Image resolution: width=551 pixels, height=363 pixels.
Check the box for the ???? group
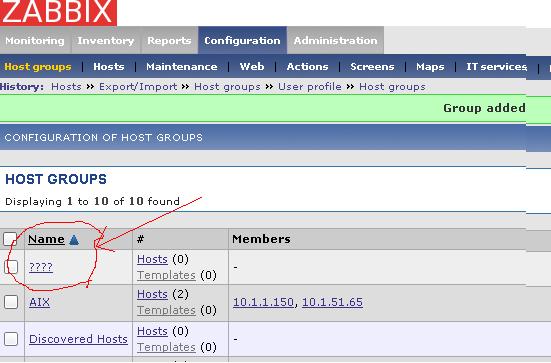click(11, 266)
